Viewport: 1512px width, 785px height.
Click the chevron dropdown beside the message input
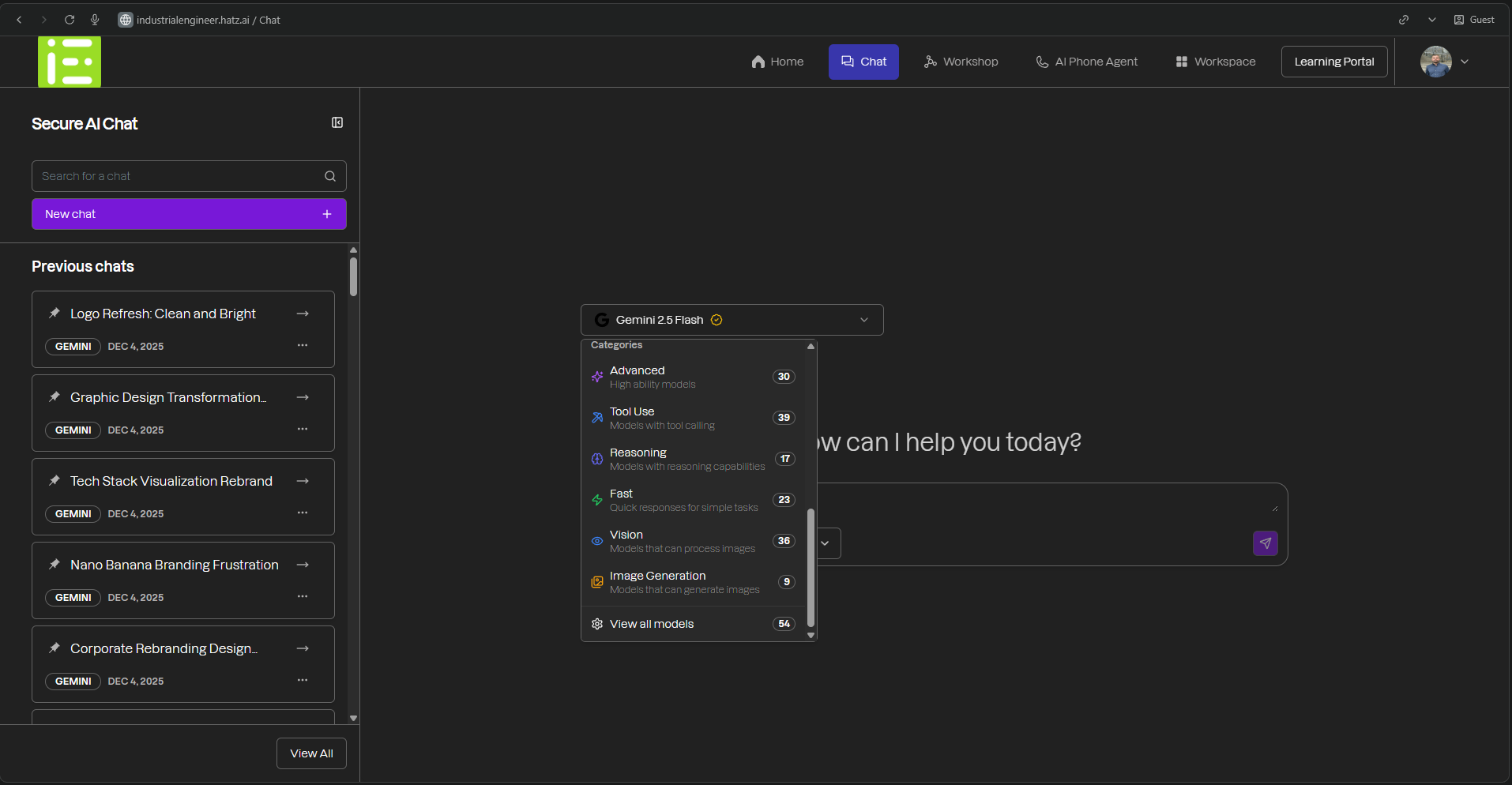(826, 543)
